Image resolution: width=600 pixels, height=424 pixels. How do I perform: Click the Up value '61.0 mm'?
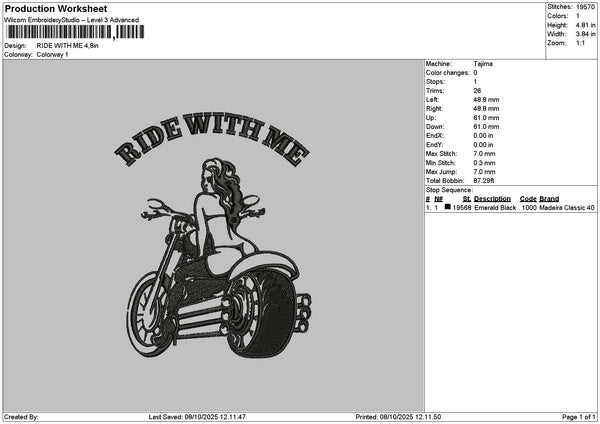(486, 118)
